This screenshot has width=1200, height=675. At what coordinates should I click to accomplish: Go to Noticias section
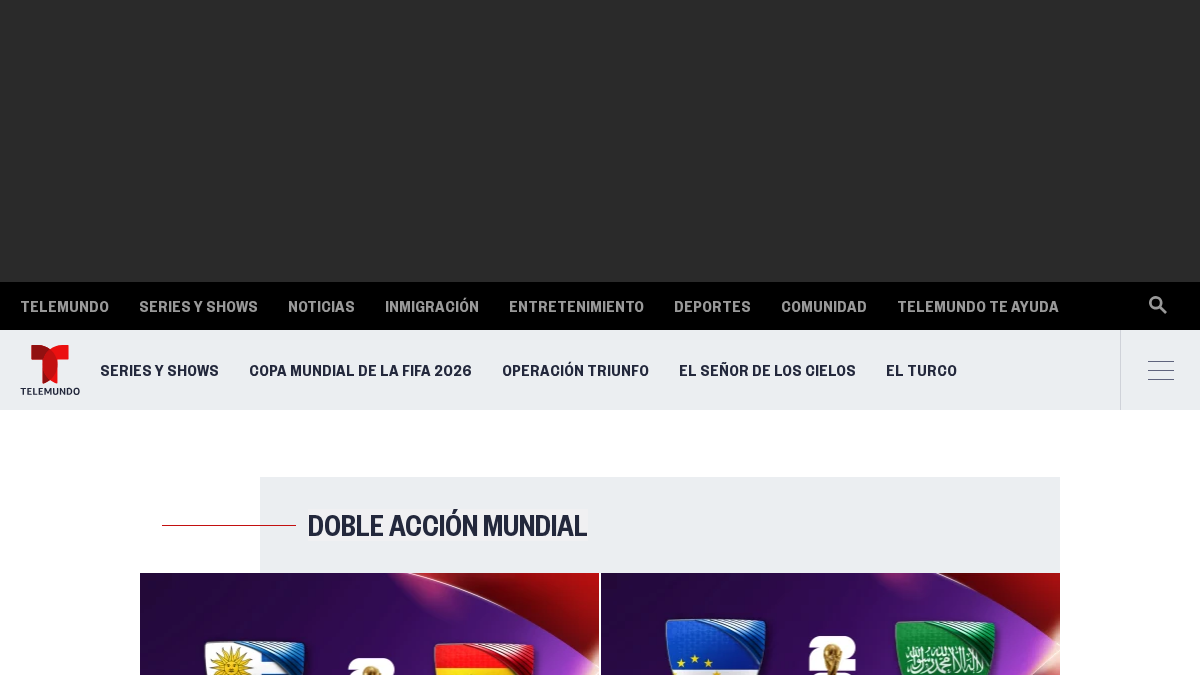tap(321, 307)
